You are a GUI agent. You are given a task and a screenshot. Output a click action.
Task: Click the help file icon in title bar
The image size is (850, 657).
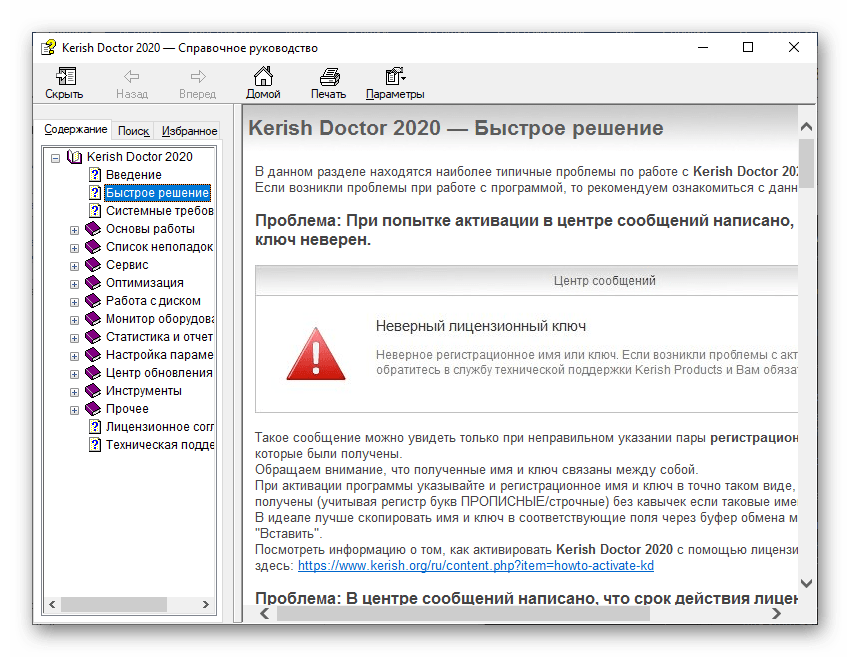coord(48,48)
